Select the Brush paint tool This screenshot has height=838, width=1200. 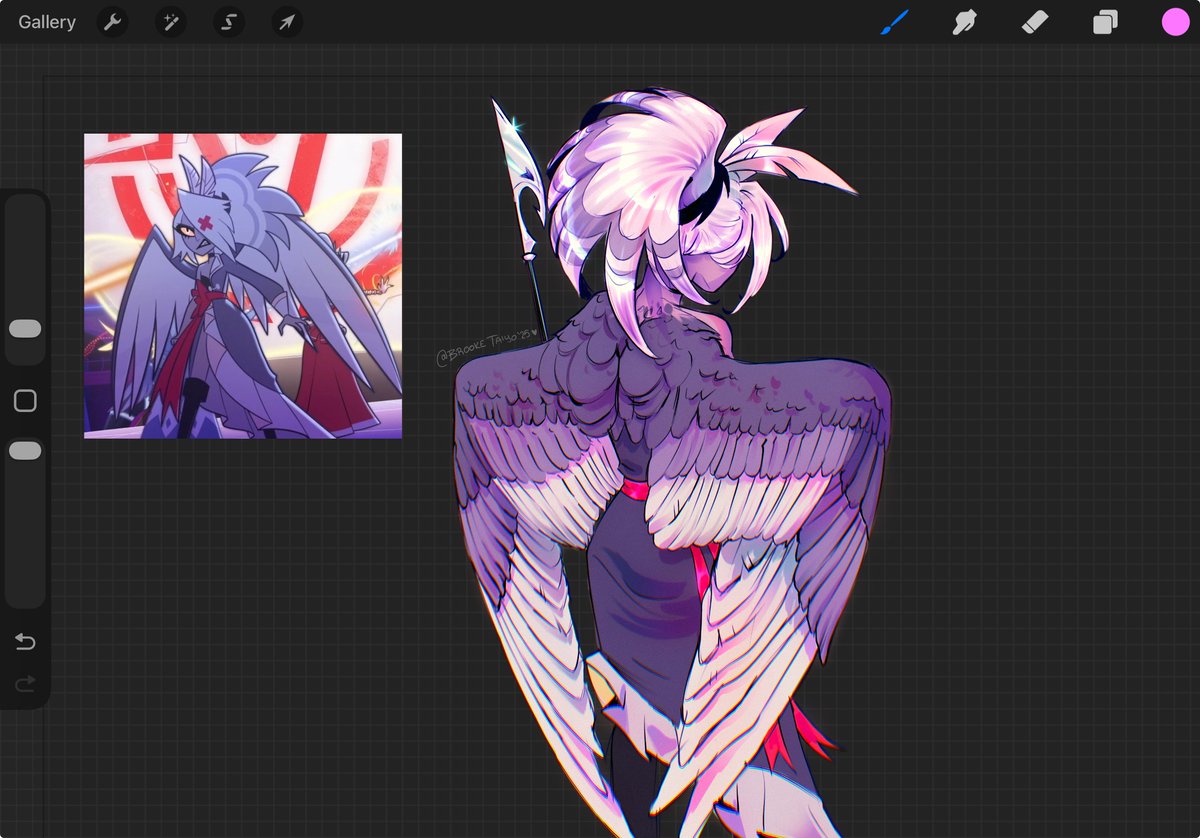[x=894, y=22]
